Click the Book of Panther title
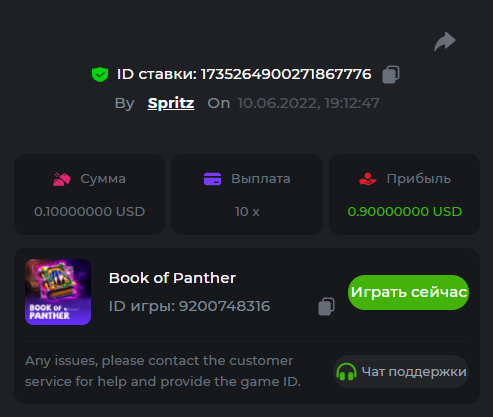493x417 pixels. point(172,278)
